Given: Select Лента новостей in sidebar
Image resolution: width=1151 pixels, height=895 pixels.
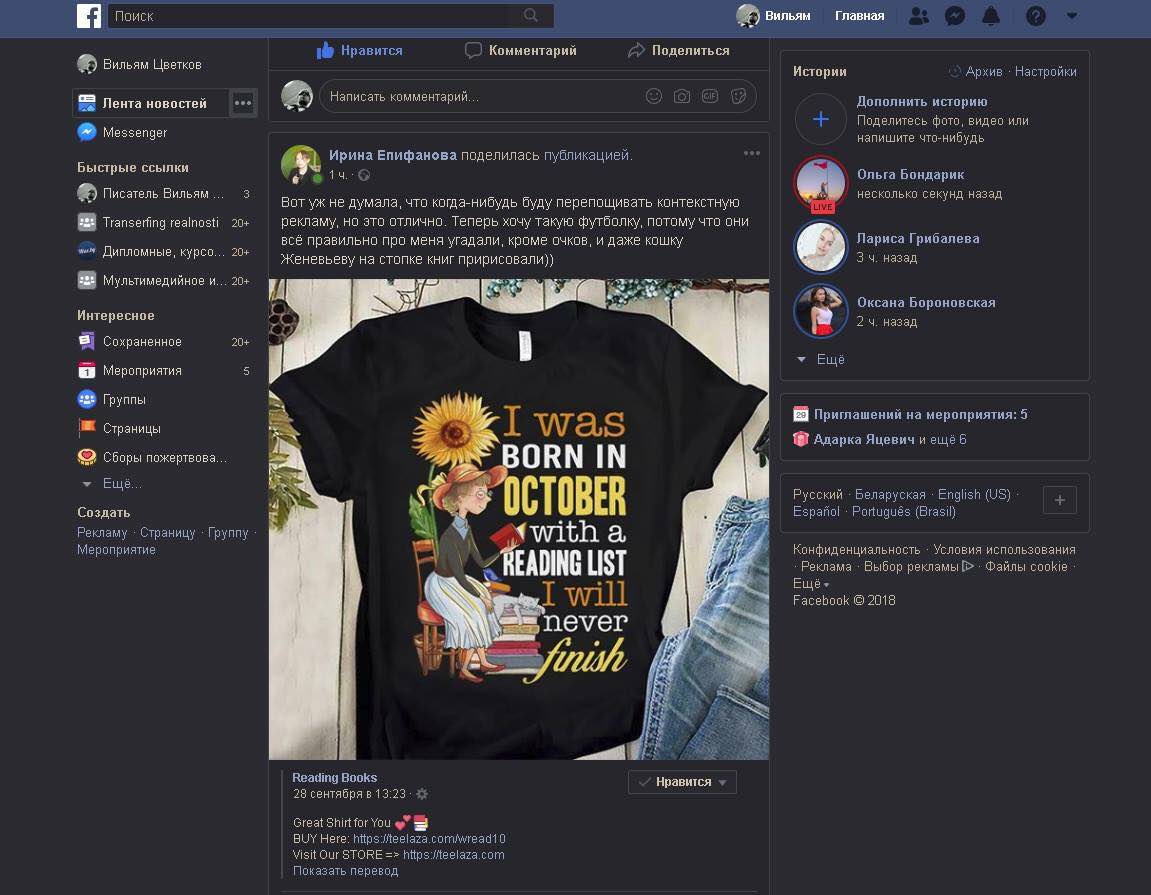Looking at the screenshot, I should (x=150, y=104).
